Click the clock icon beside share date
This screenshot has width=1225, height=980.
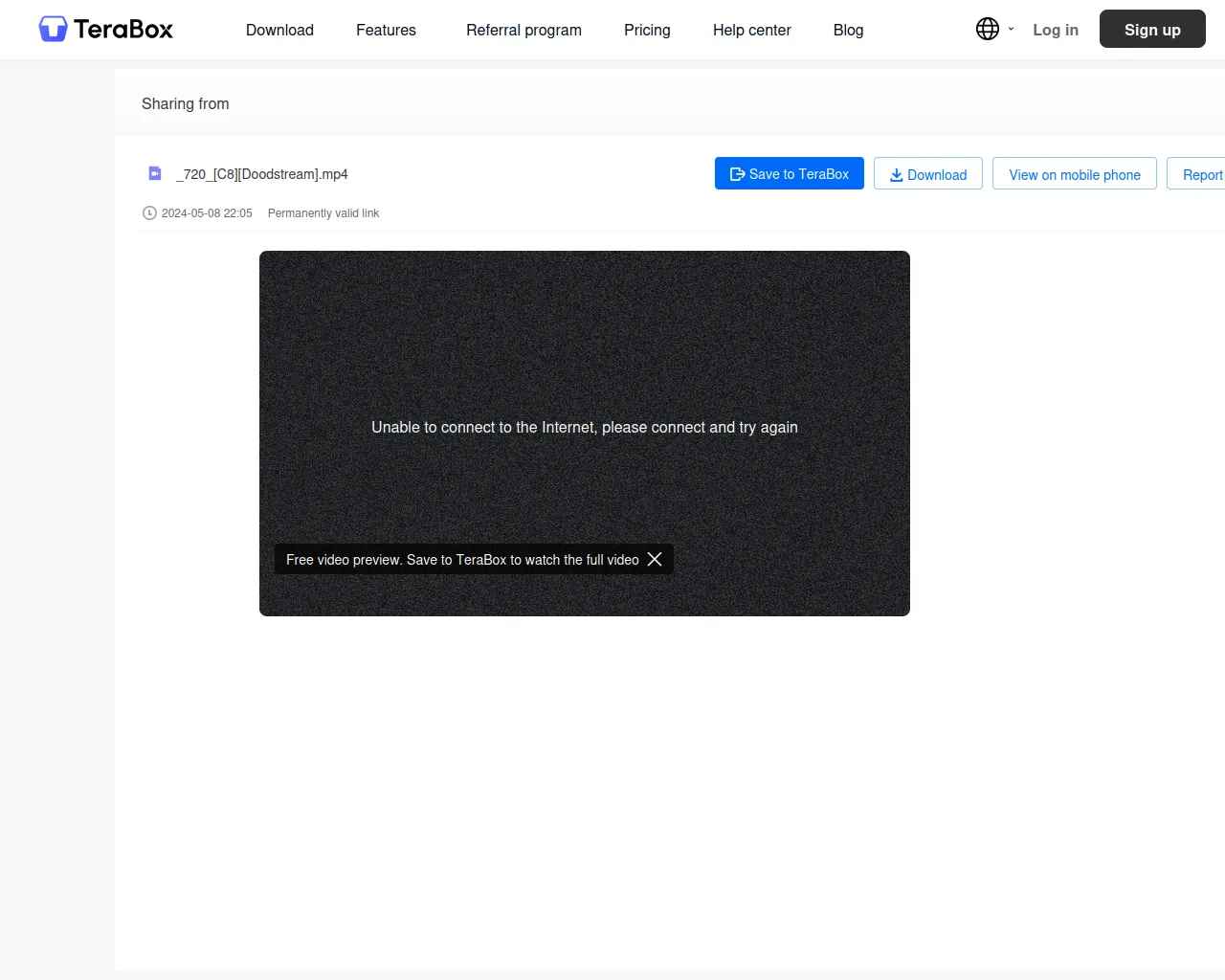[x=149, y=213]
